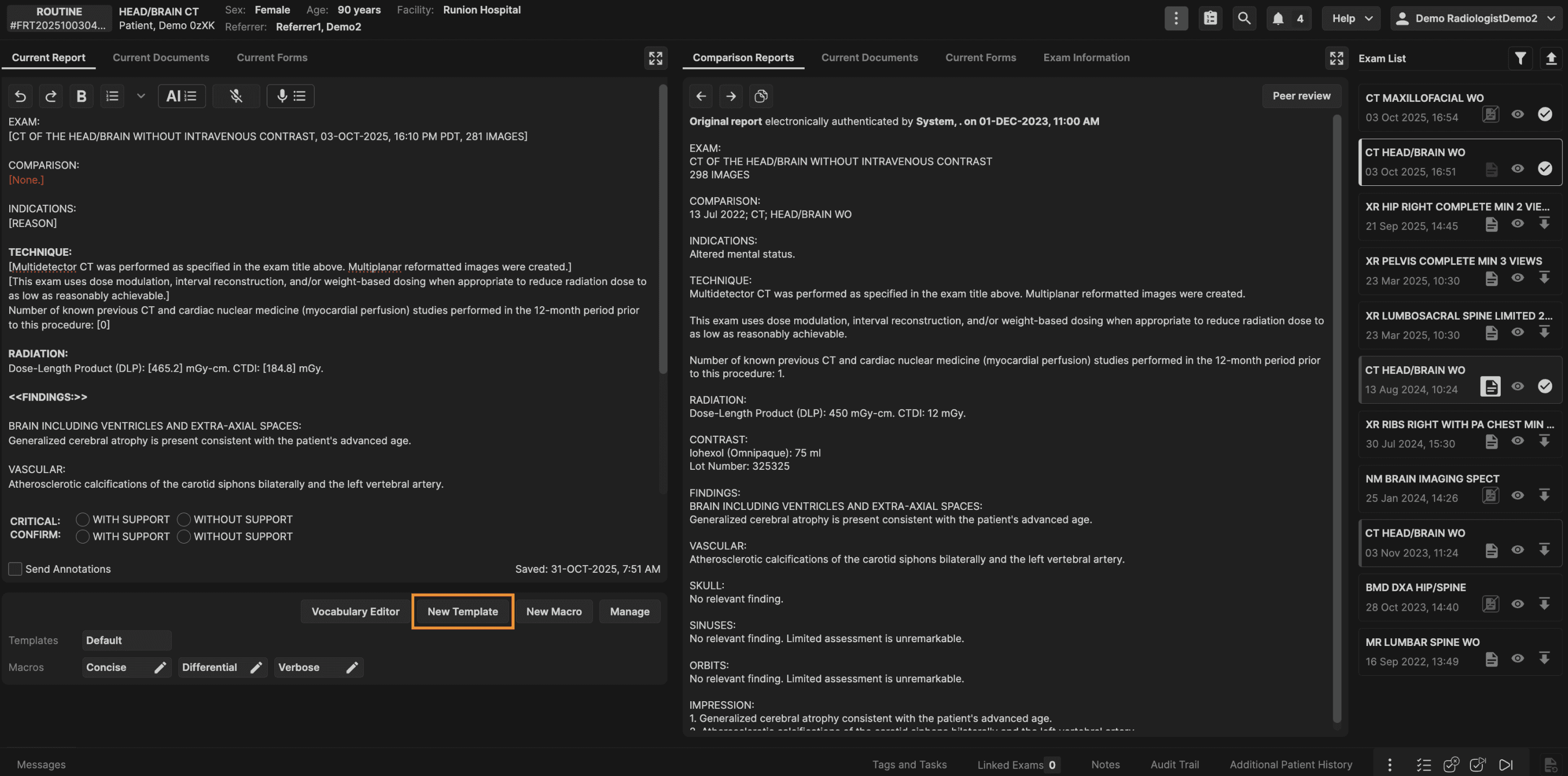Viewport: 1568px width, 776px height.
Task: Click the Peer review button
Action: 1301,96
